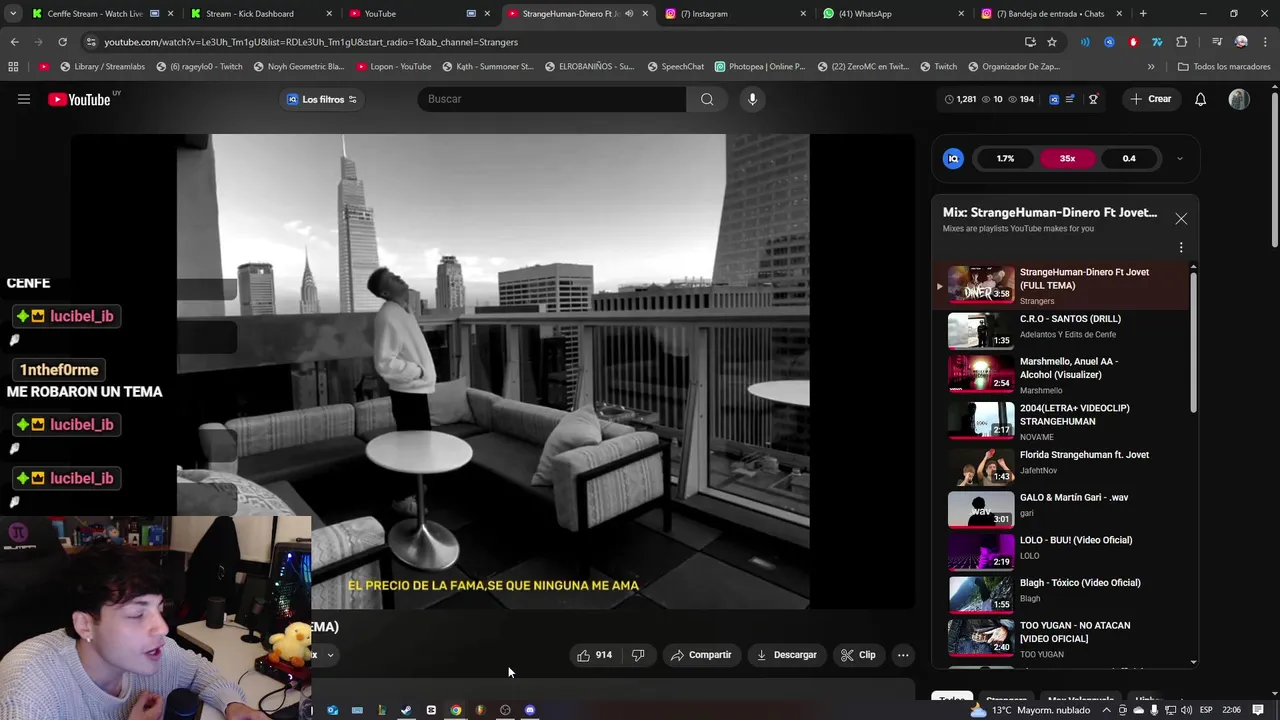Open Steam from the taskbar
Viewport: 1280px width, 720px height.
pyautogui.click(x=406, y=710)
